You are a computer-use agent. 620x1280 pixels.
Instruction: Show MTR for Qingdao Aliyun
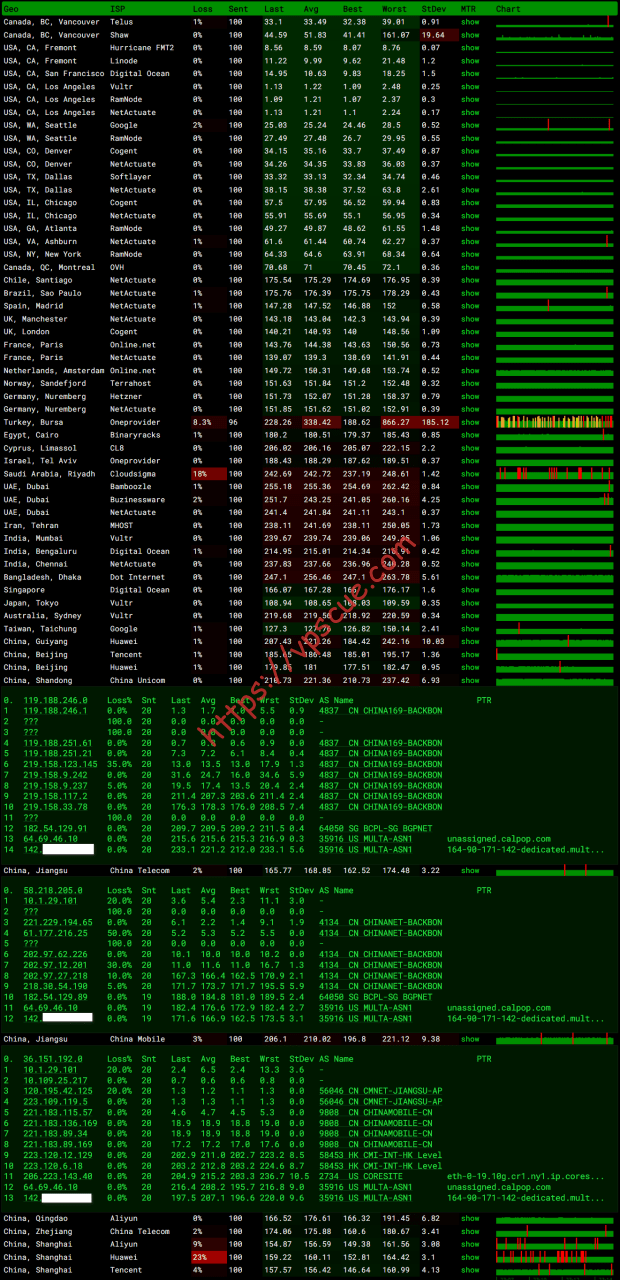(x=470, y=1219)
